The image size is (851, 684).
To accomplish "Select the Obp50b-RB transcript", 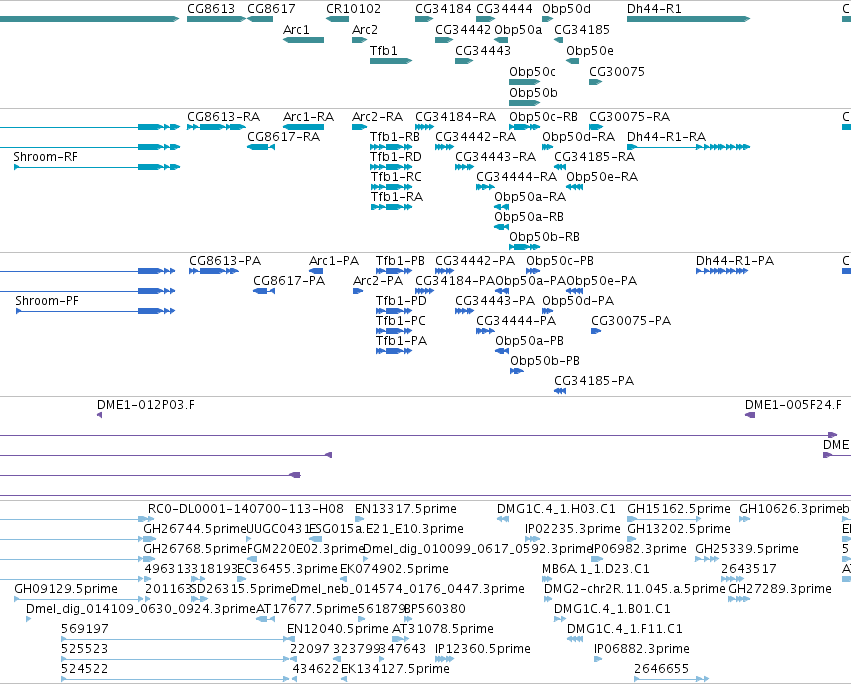I will click(524, 248).
